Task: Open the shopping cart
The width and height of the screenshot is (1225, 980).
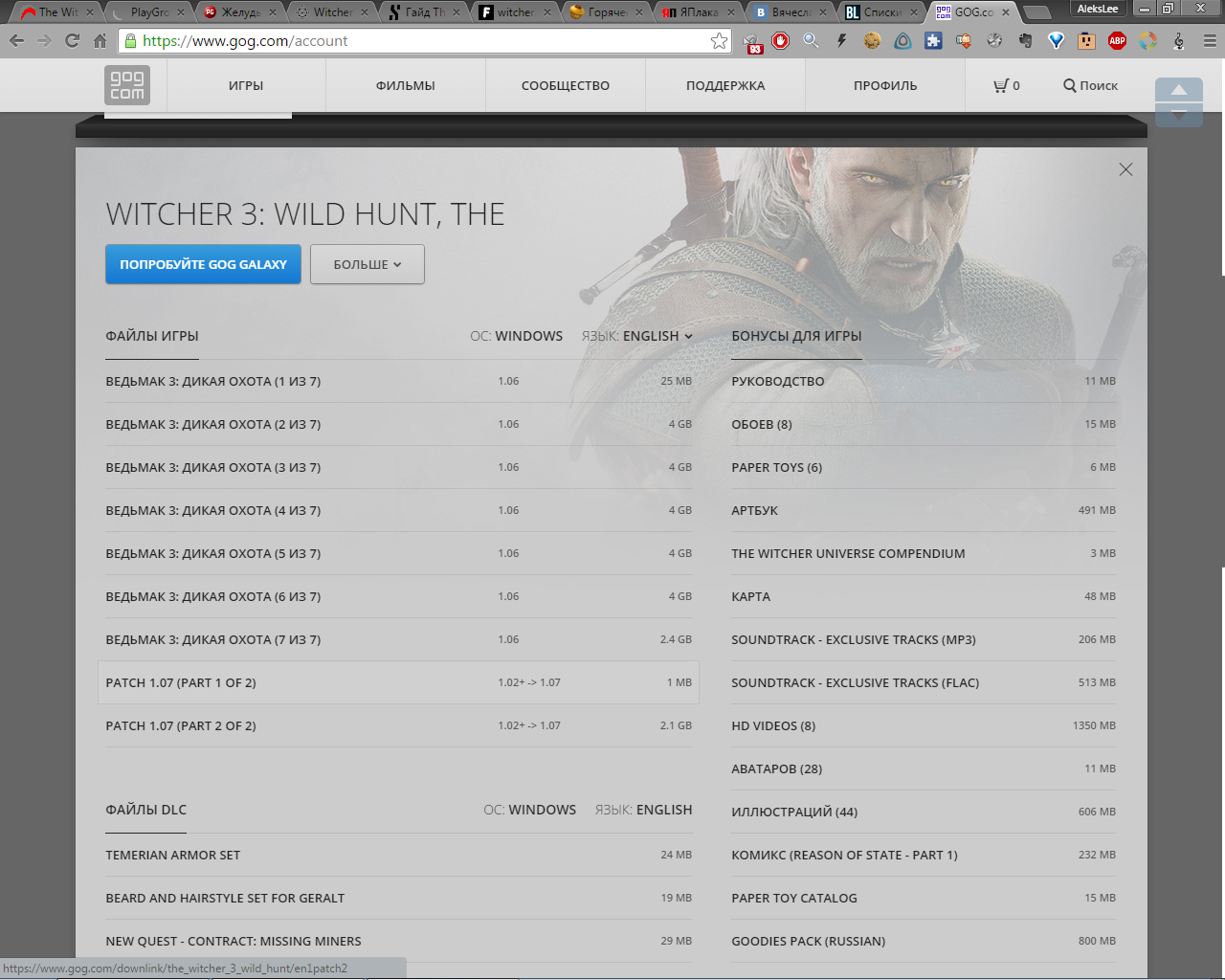Action: pos(1006,85)
